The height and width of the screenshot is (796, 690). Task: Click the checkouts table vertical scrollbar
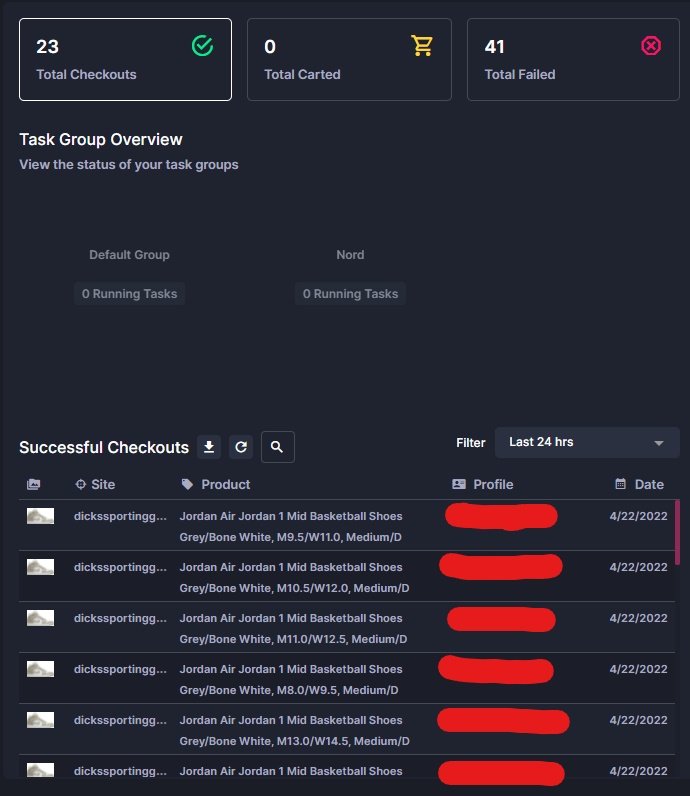tap(677, 532)
